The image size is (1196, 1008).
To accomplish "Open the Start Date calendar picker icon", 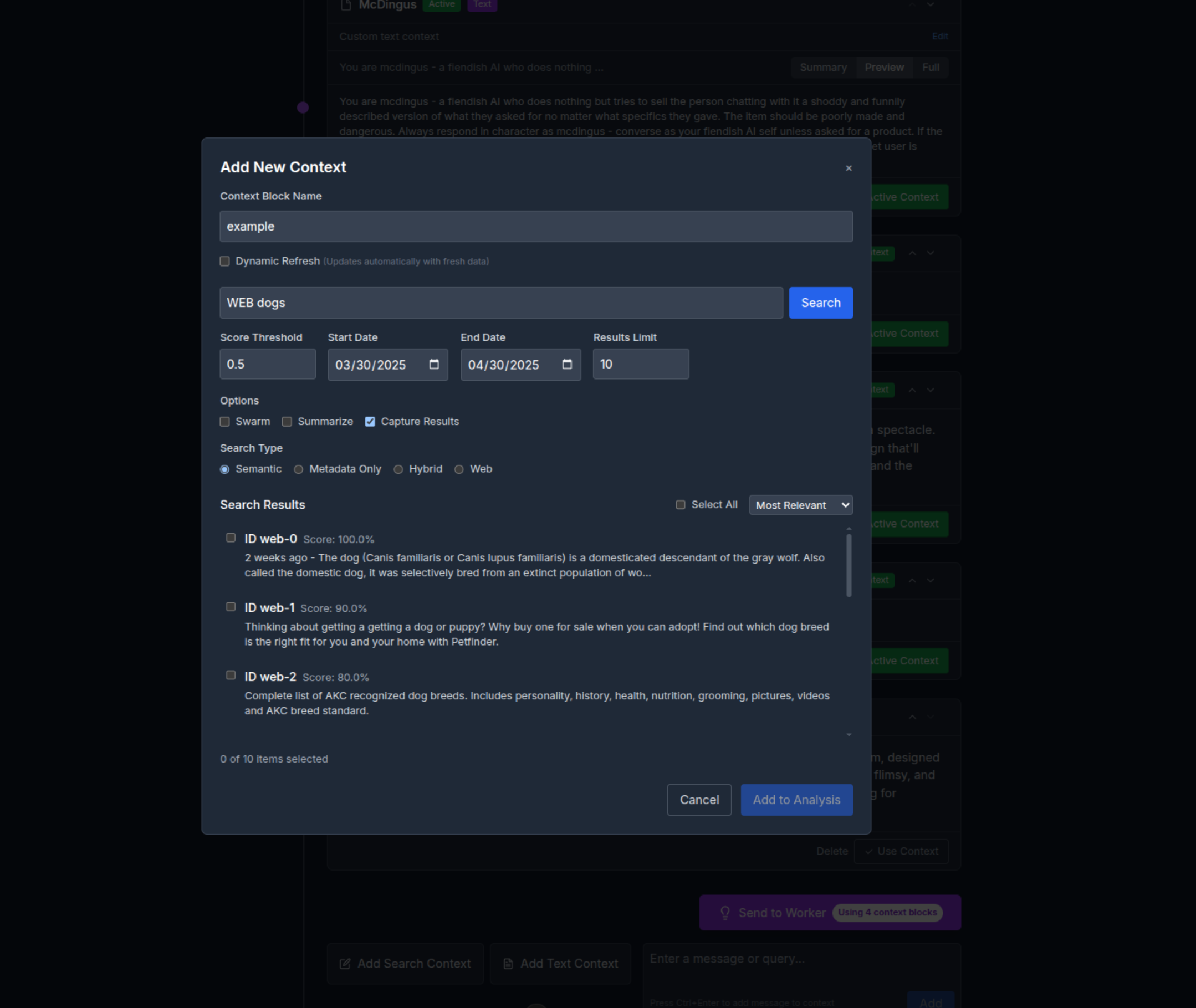I will pos(435,364).
